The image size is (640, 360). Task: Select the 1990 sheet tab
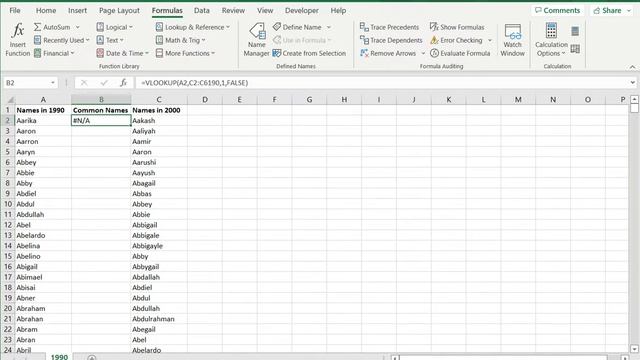pyautogui.click(x=59, y=357)
